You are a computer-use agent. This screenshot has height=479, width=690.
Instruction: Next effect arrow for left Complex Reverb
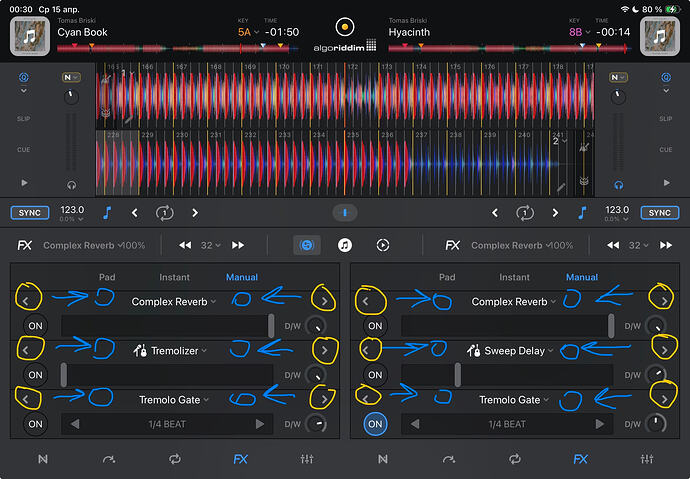tap(324, 301)
